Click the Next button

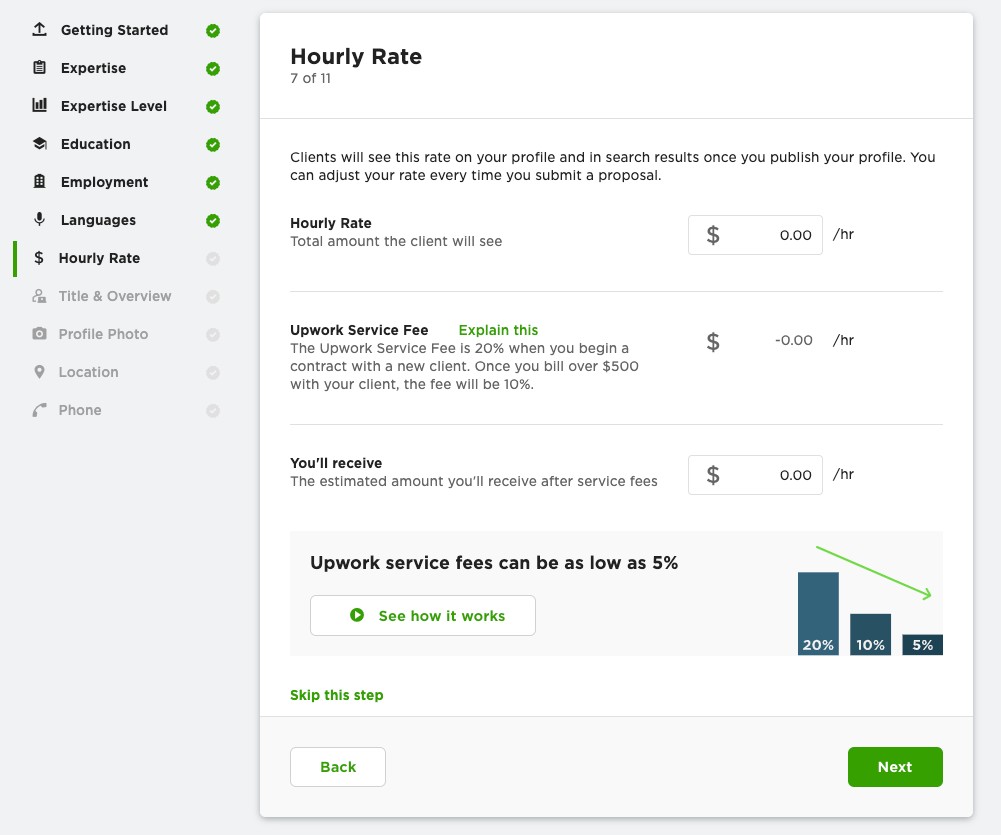[894, 766]
